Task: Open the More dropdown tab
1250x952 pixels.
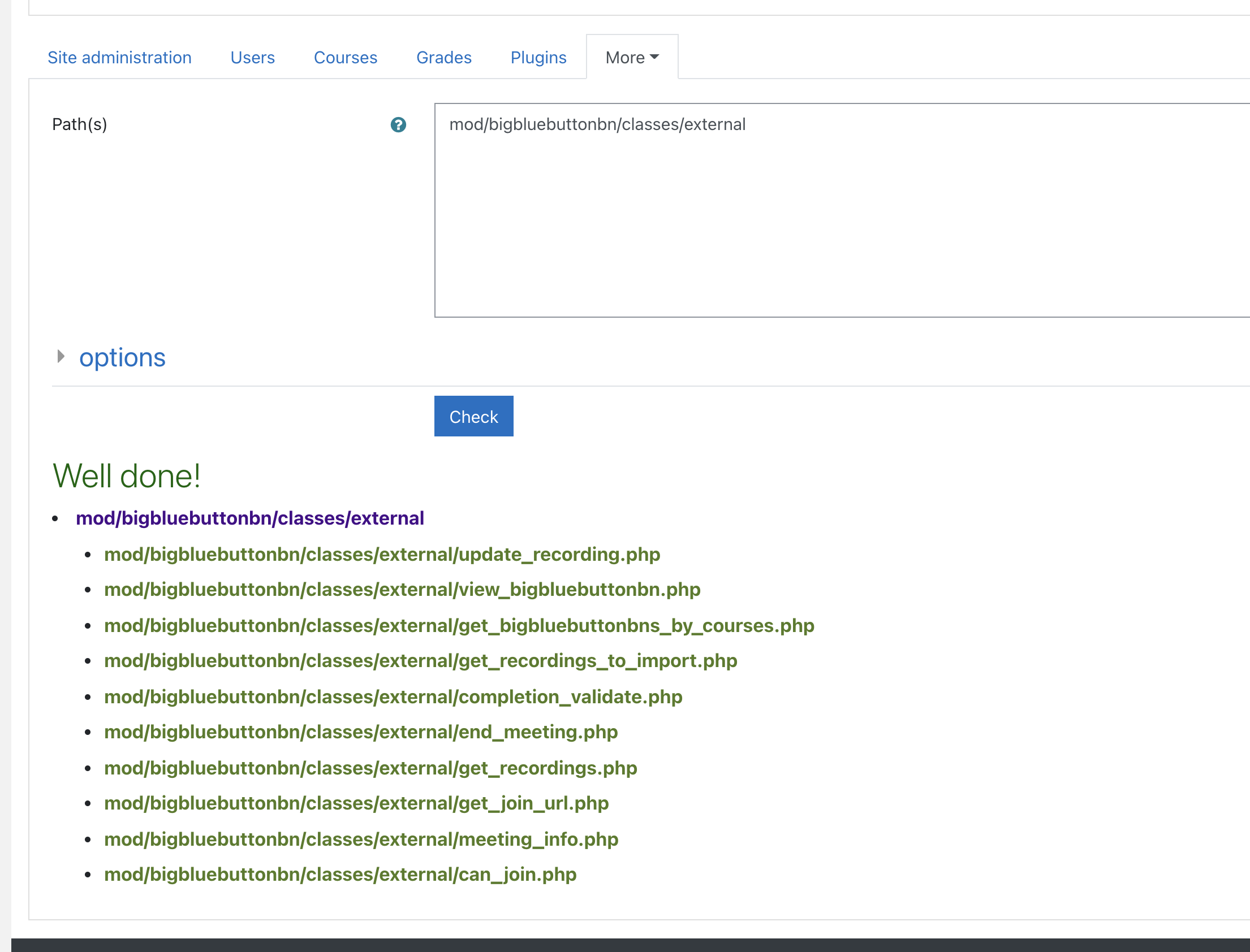Action: 632,57
